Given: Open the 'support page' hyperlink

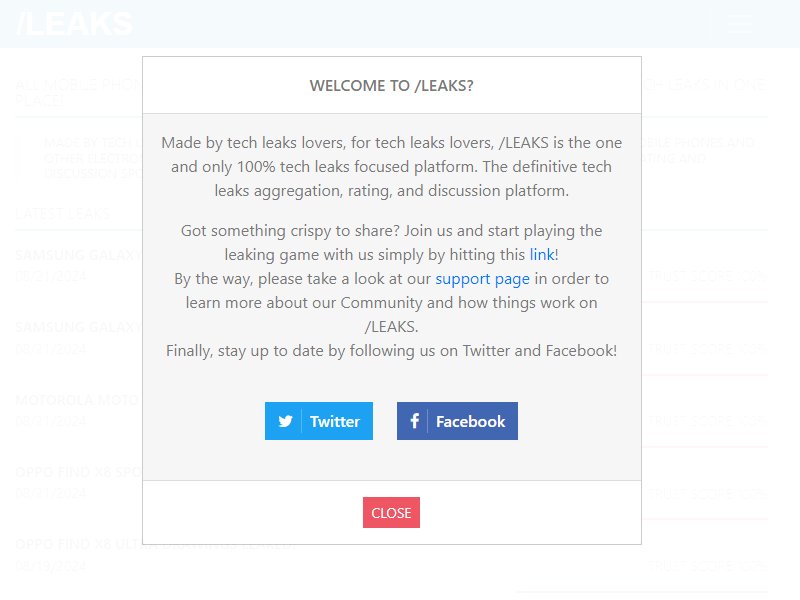Looking at the screenshot, I should point(482,279).
